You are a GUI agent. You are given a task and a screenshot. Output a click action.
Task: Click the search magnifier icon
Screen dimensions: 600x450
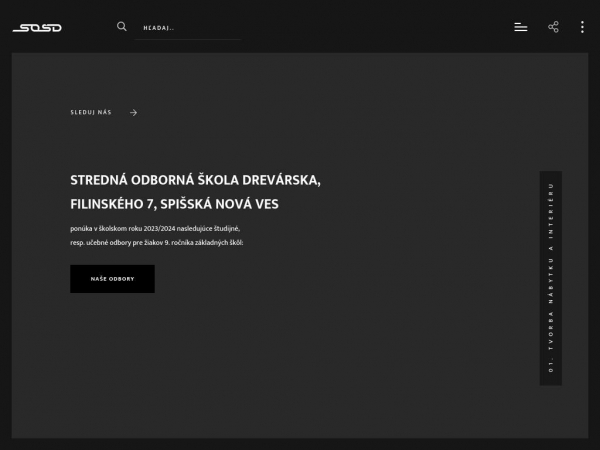[x=122, y=26]
